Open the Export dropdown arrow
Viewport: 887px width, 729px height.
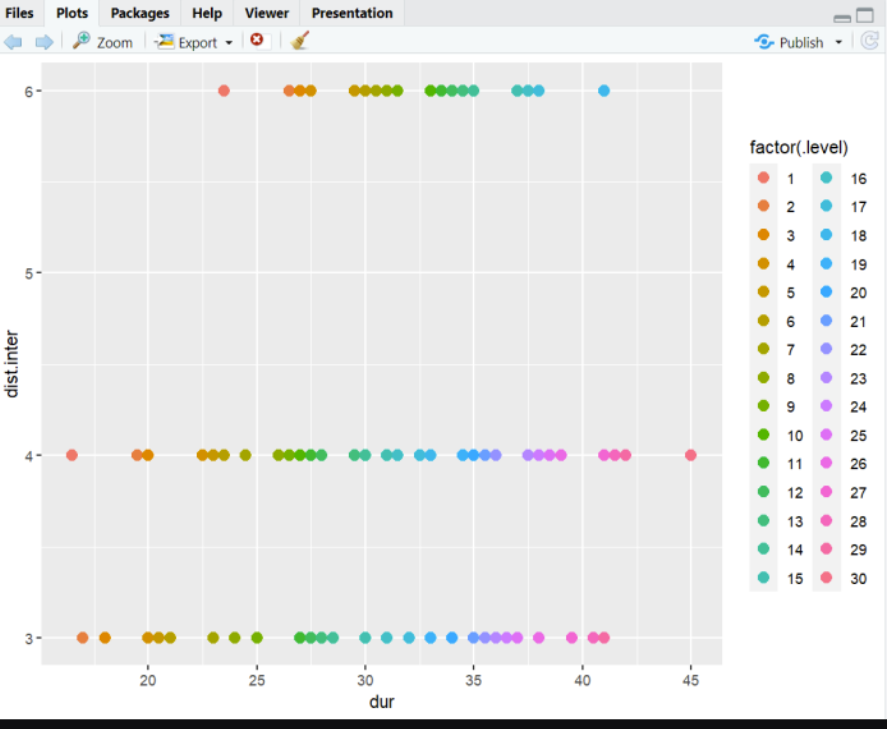click(x=229, y=43)
